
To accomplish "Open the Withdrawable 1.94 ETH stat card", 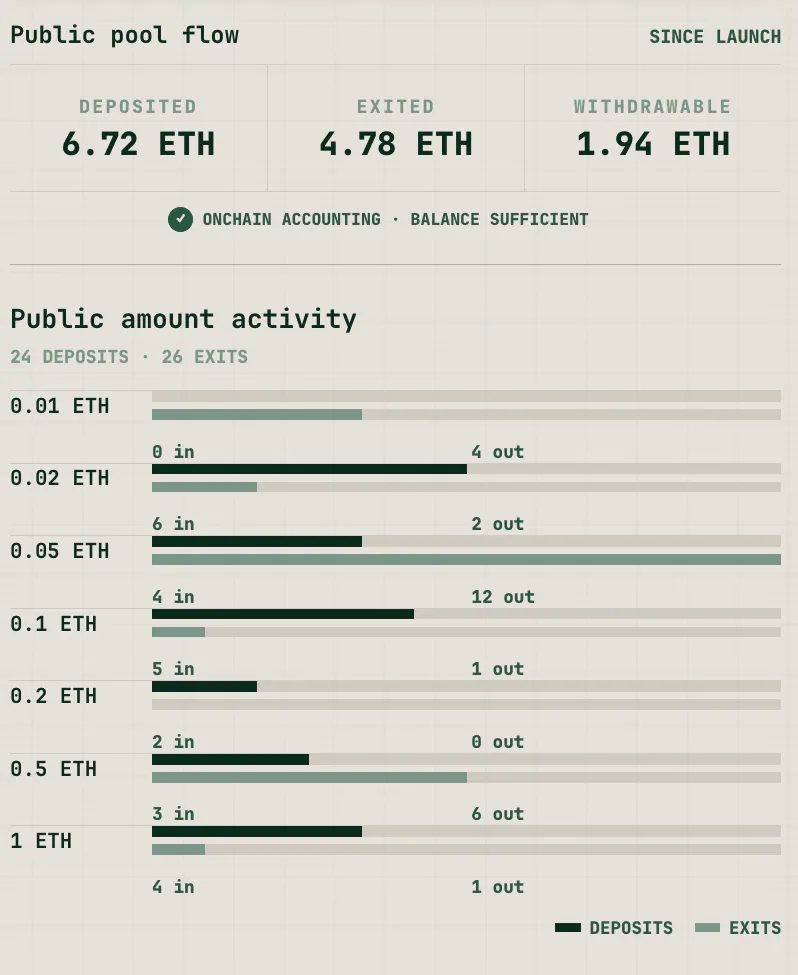I will pyautogui.click(x=652, y=128).
